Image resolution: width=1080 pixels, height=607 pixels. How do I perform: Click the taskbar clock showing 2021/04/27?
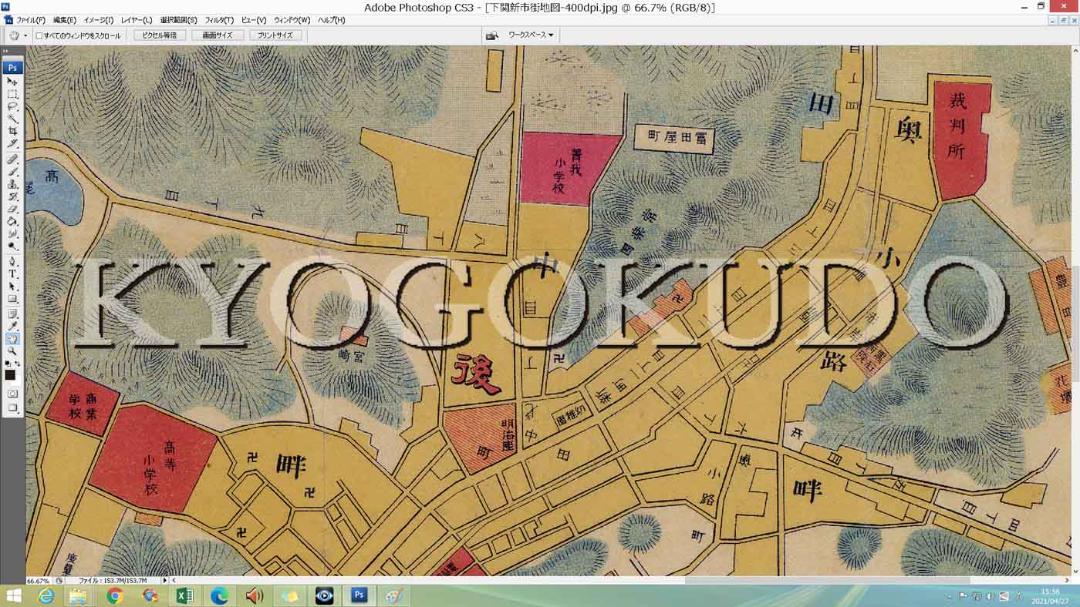pyautogui.click(x=1049, y=597)
